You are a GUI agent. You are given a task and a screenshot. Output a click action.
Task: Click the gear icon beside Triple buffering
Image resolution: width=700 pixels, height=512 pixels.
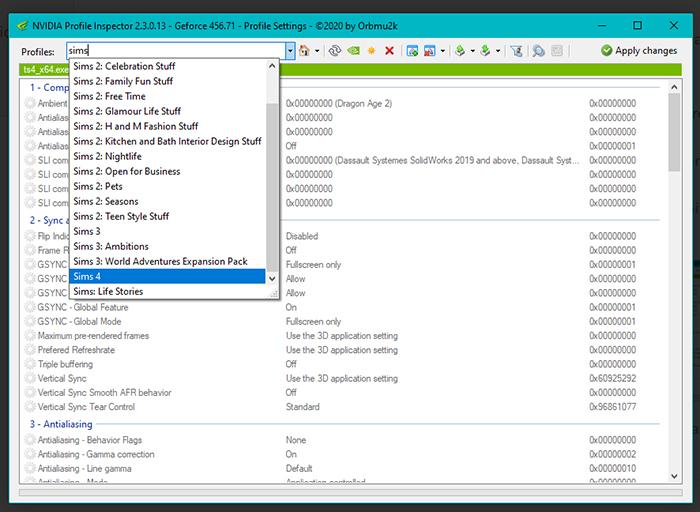(30, 364)
